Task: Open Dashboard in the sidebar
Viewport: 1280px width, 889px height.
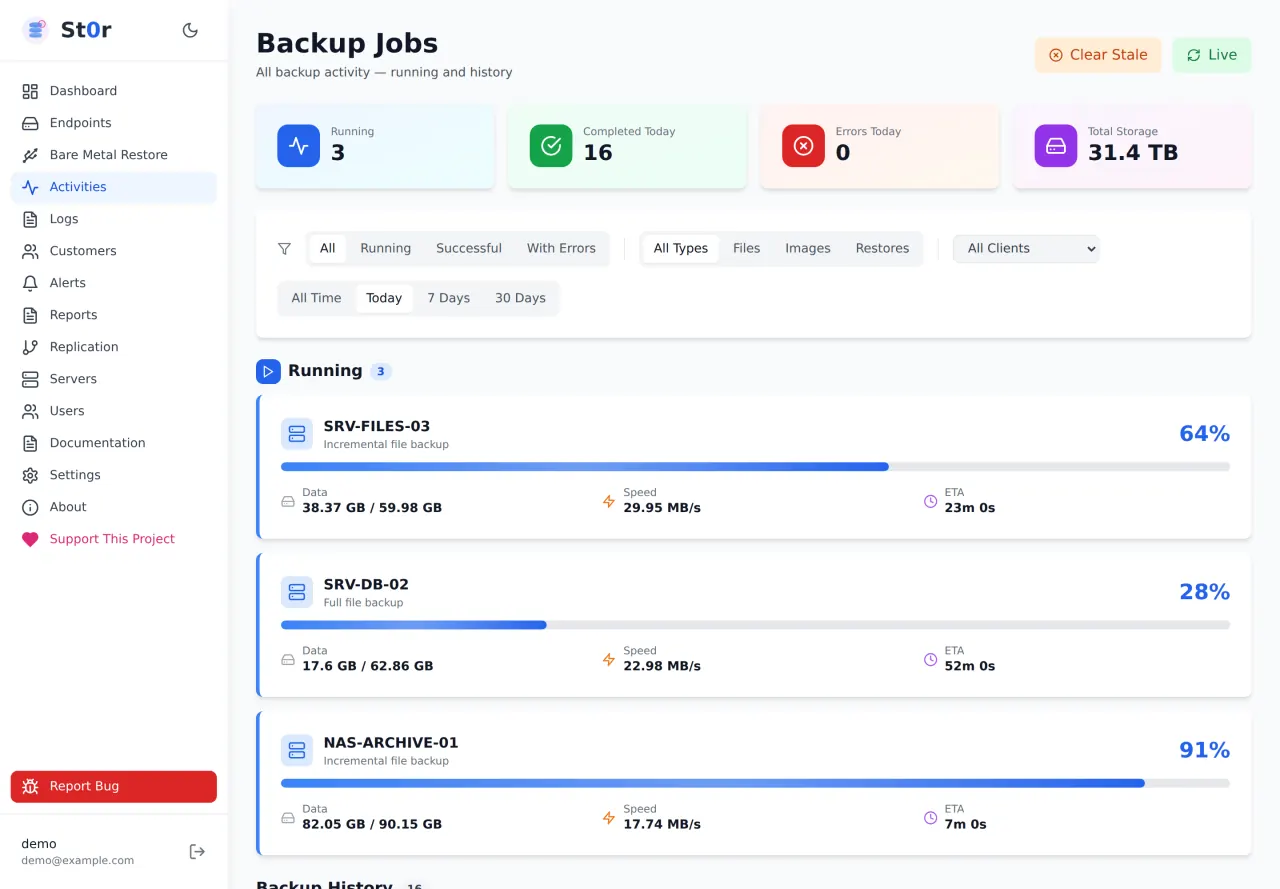Action: tap(114, 91)
